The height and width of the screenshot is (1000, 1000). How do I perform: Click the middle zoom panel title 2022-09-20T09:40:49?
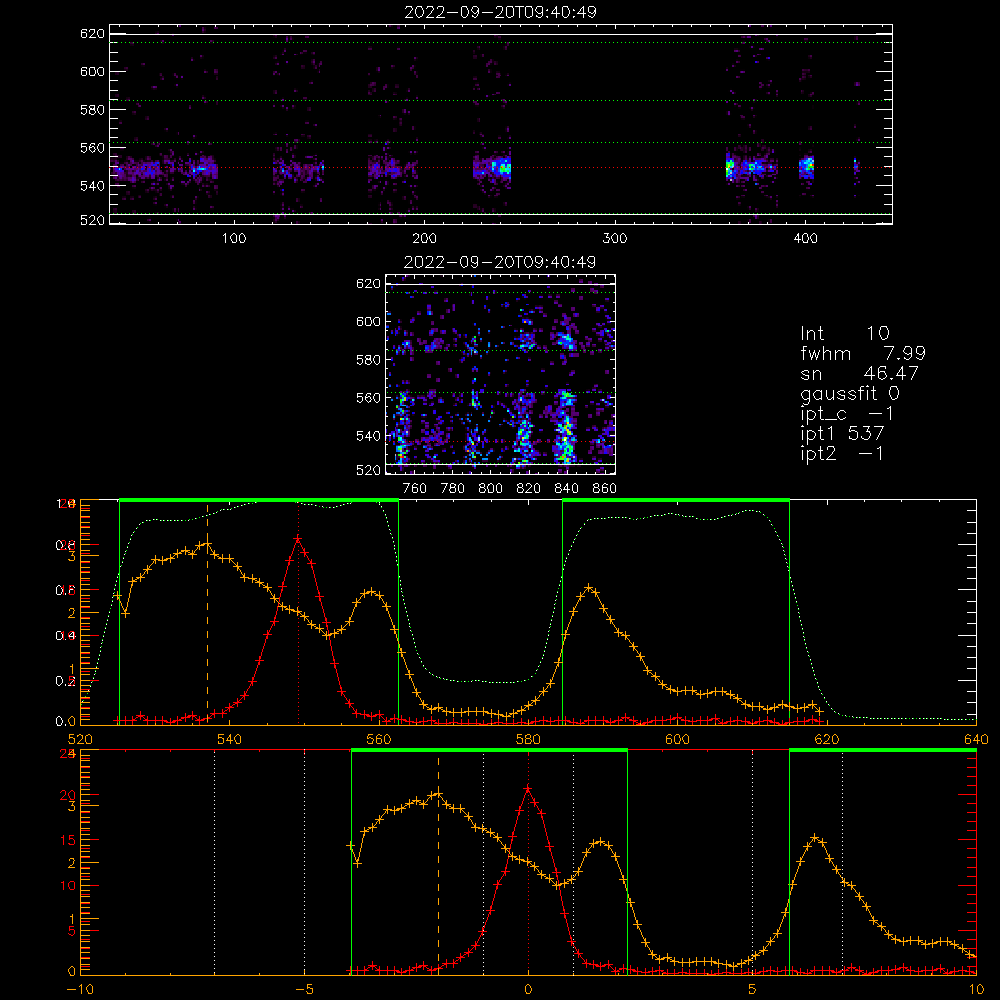click(x=500, y=262)
